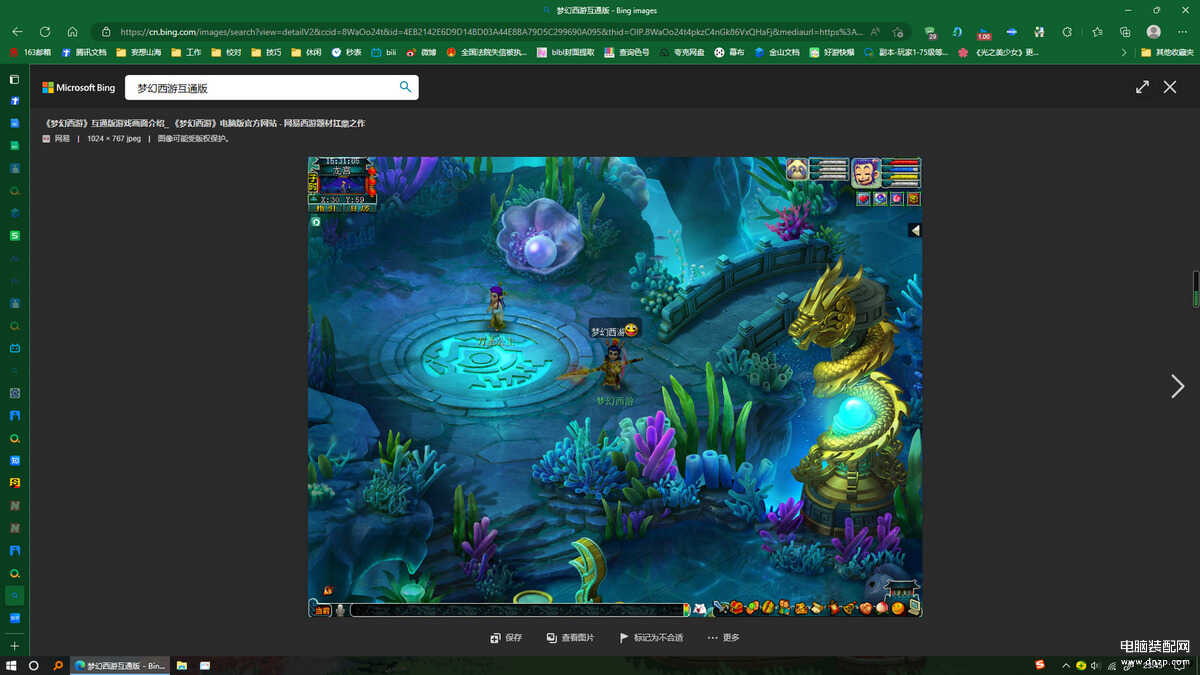The image size is (1200, 675).
Task: Click the volume speaker tray icon
Action: [x=1096, y=665]
